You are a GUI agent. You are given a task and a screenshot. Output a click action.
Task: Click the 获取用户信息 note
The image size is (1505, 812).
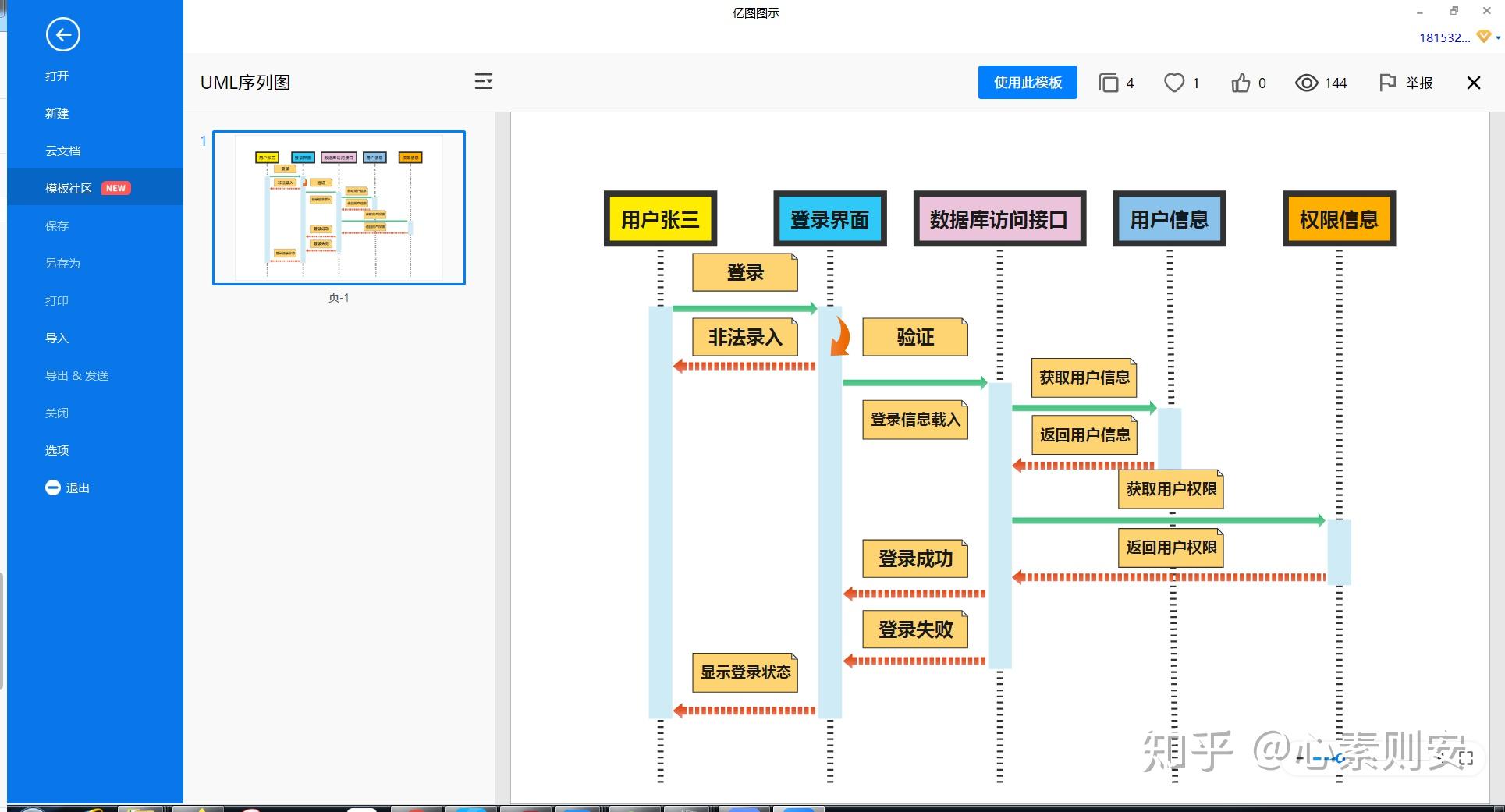(1084, 378)
